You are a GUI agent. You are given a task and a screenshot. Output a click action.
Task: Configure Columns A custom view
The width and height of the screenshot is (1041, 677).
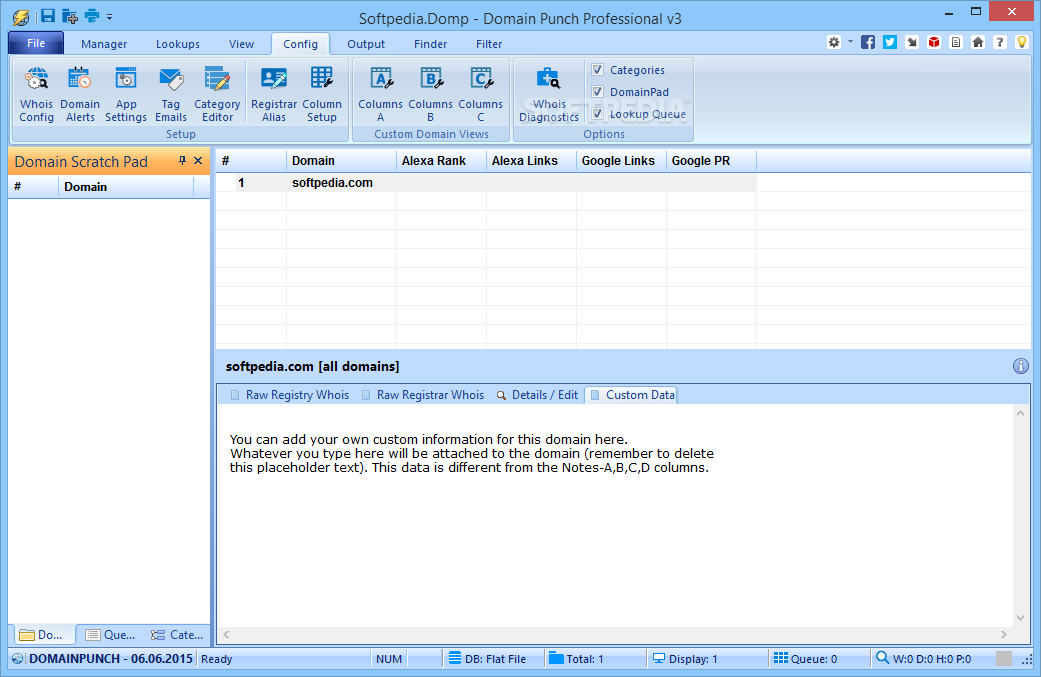[380, 94]
